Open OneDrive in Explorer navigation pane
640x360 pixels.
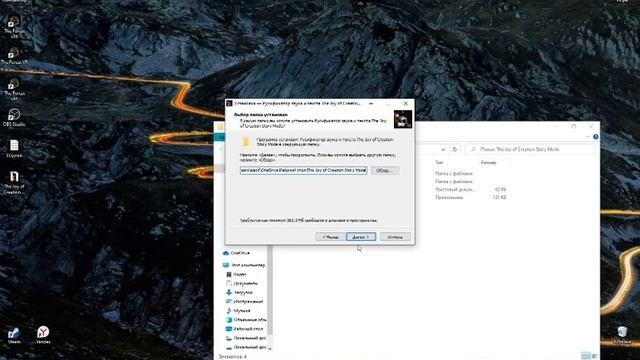240,253
